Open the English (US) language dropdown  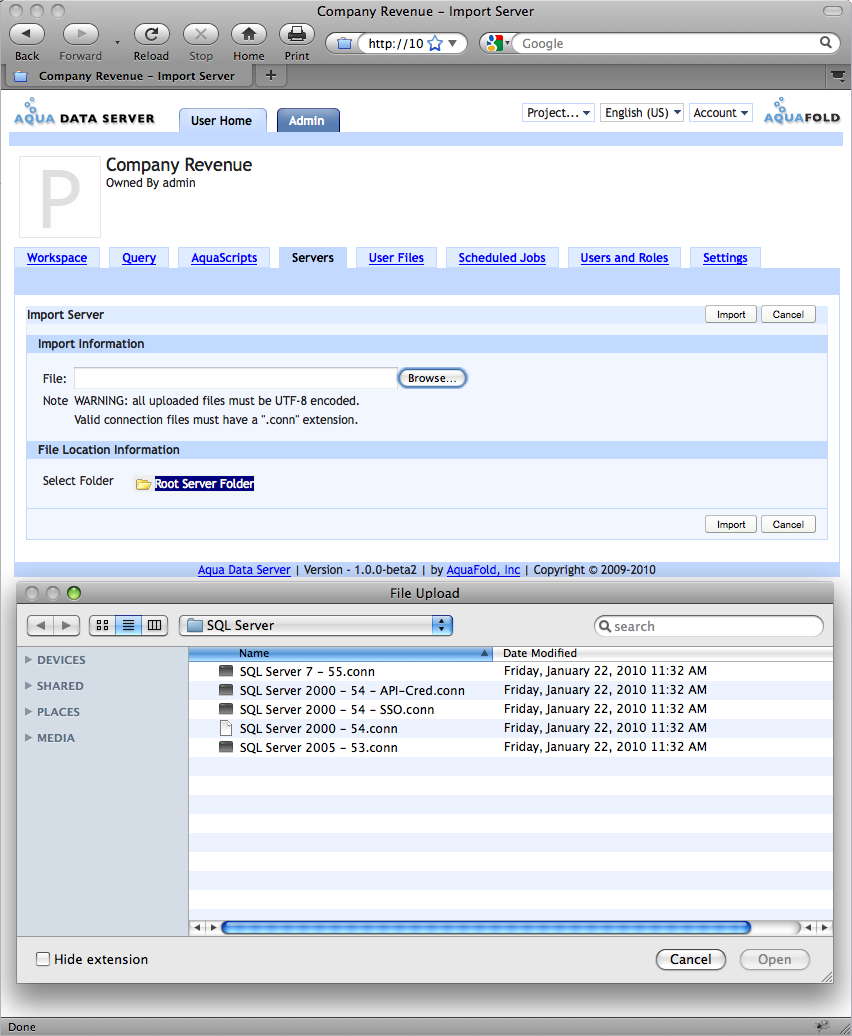[x=642, y=113]
